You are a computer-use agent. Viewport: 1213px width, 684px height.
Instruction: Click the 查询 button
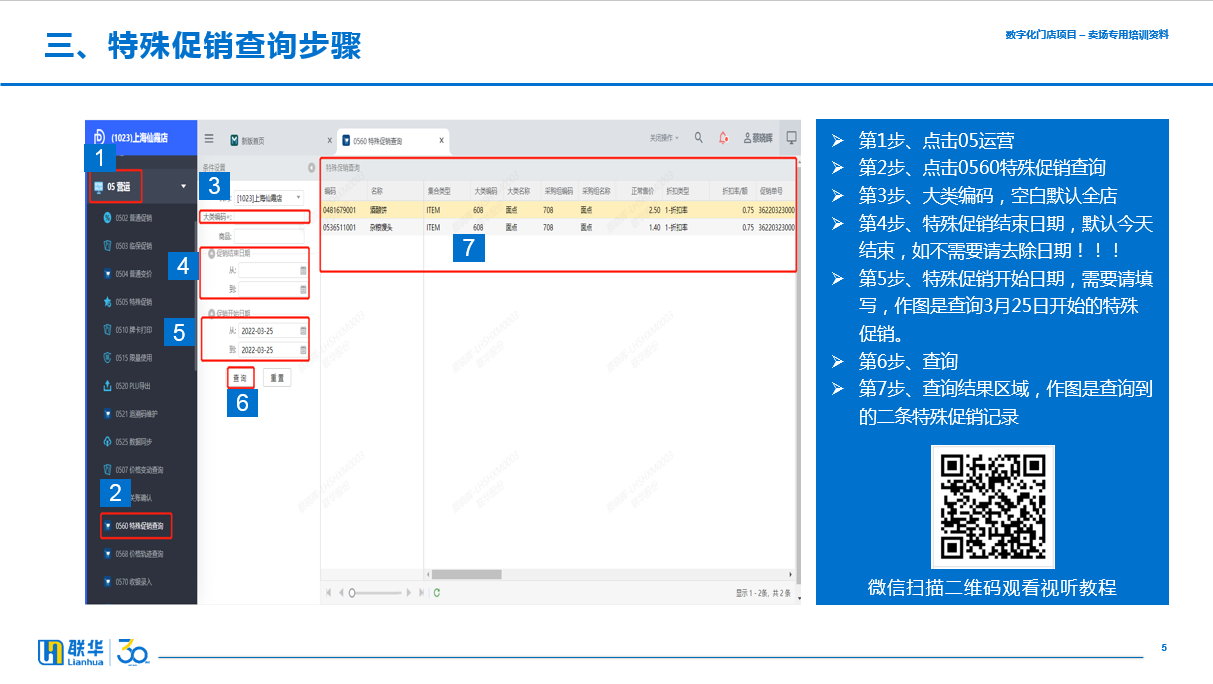click(x=240, y=378)
